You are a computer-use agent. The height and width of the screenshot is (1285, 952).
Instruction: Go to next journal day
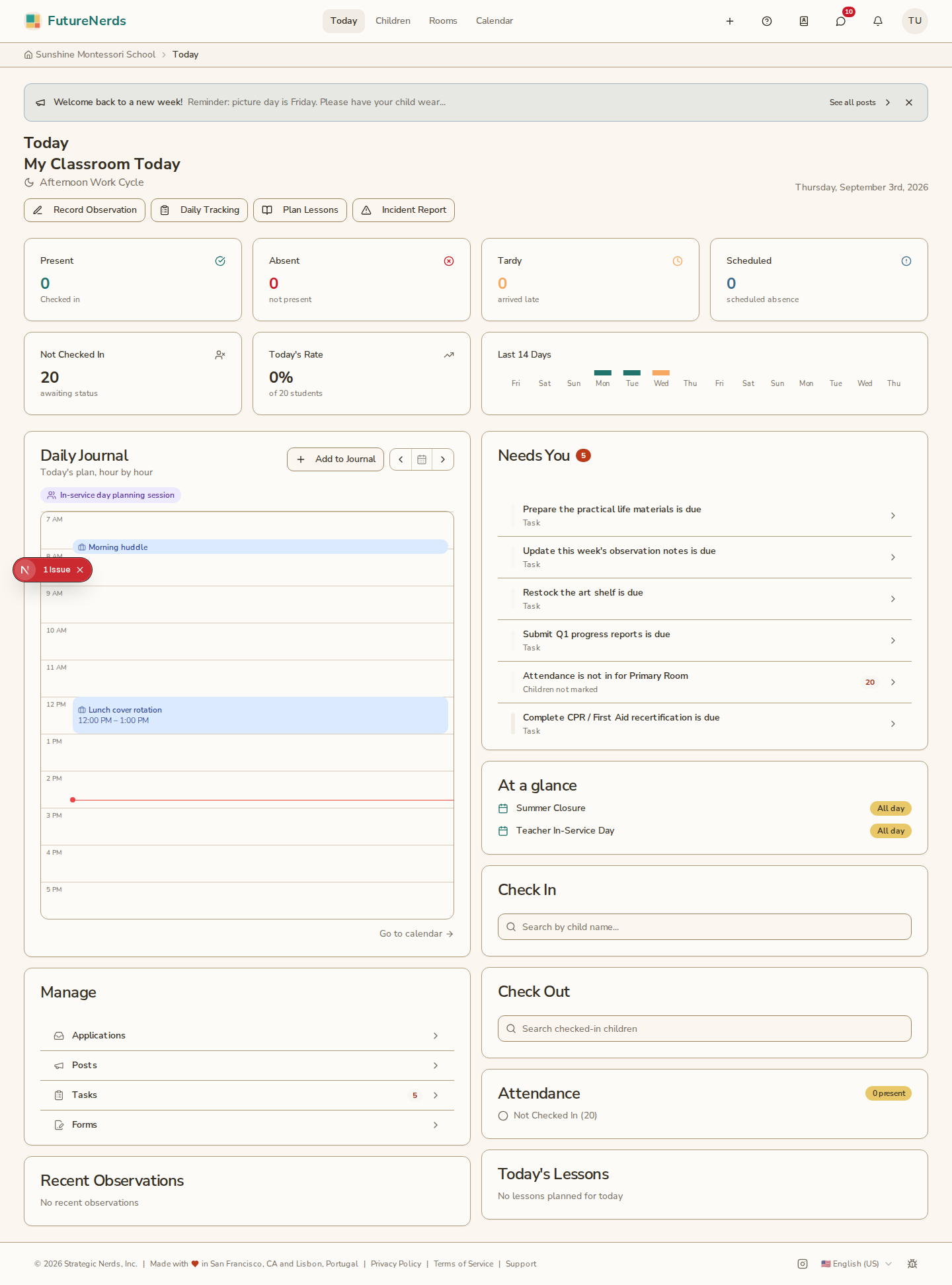pos(443,459)
